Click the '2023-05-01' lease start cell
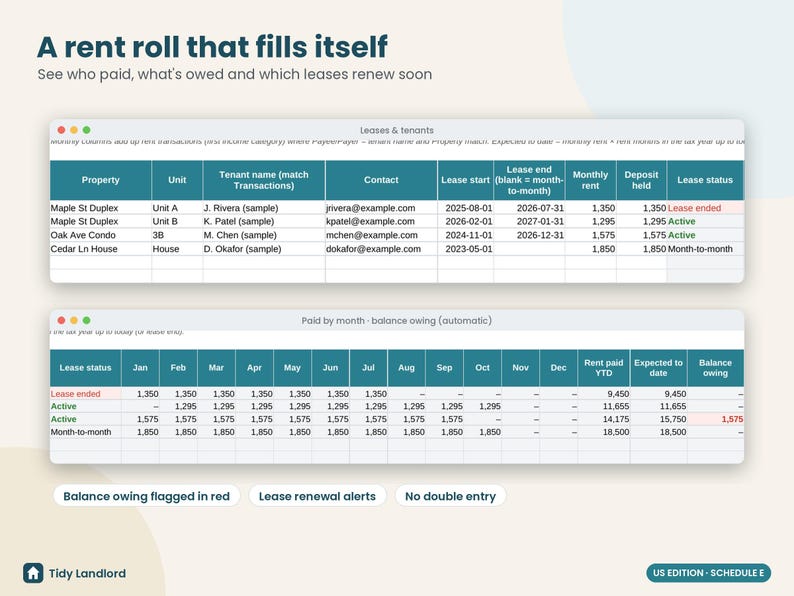Image resolution: width=794 pixels, height=596 pixels. pyautogui.click(x=465, y=249)
